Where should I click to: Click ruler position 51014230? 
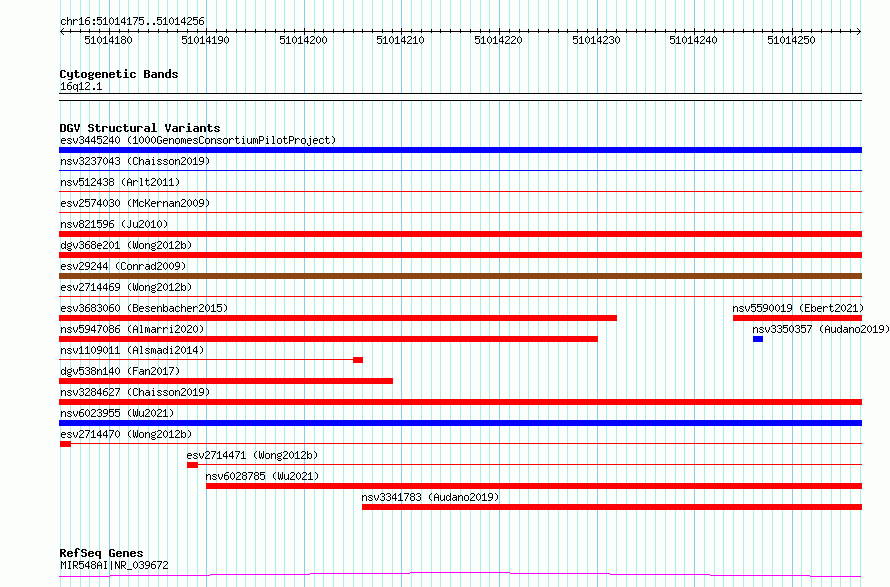coord(597,40)
